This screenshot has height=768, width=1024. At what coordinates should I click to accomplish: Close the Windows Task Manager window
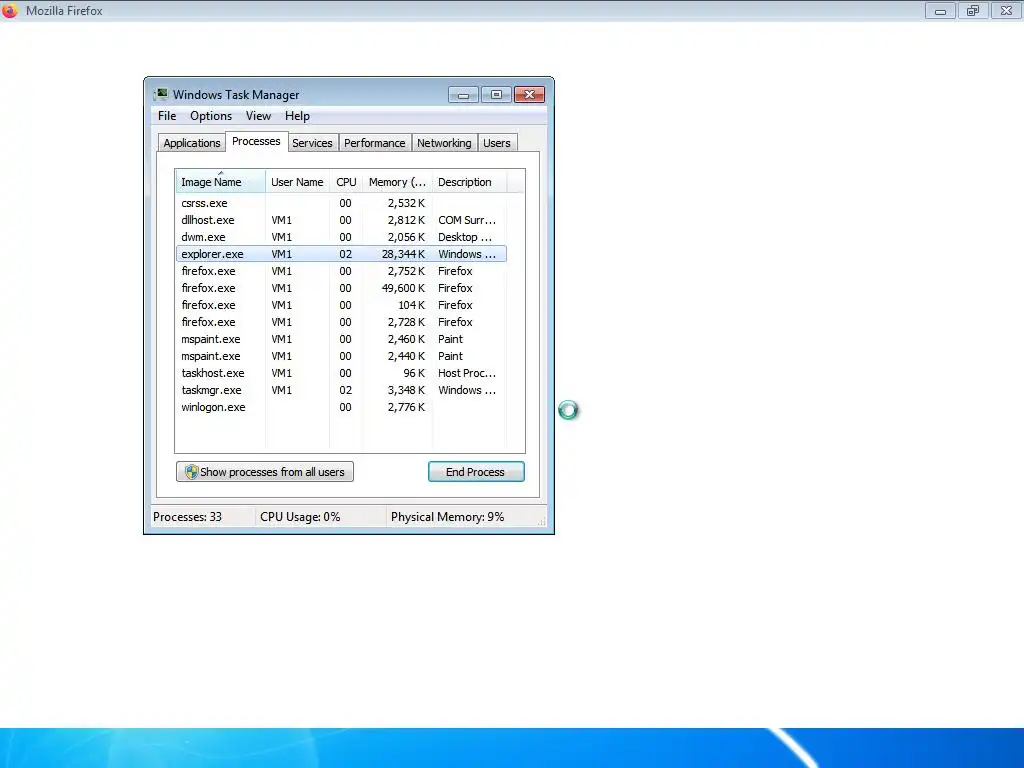530,95
